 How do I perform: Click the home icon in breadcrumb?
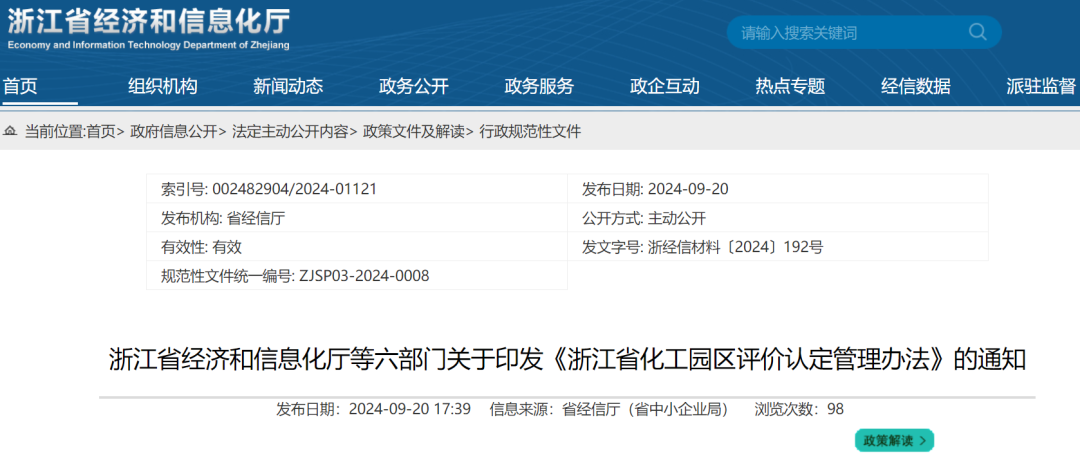coord(11,131)
